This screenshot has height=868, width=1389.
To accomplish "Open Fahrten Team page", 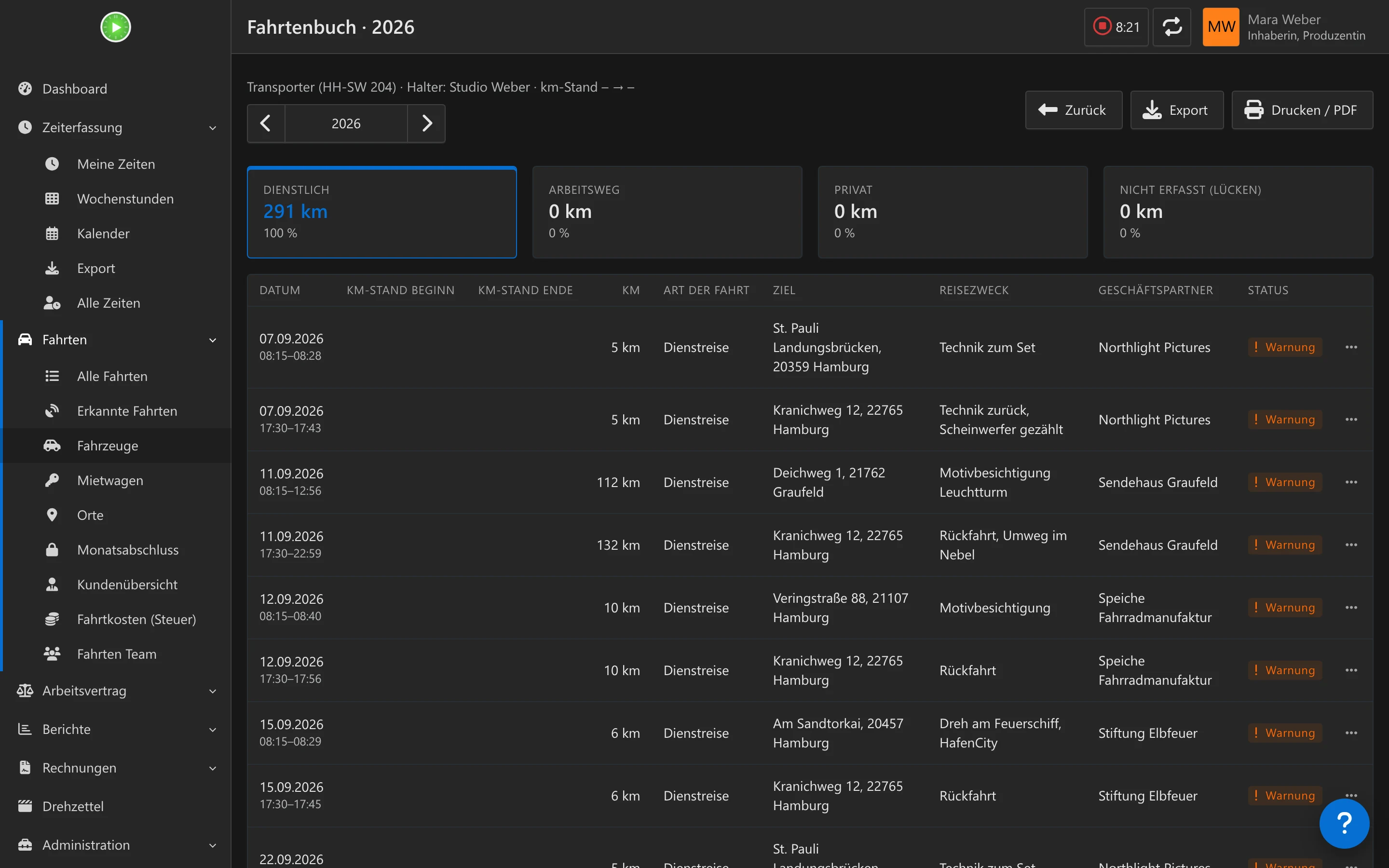I will tap(116, 654).
